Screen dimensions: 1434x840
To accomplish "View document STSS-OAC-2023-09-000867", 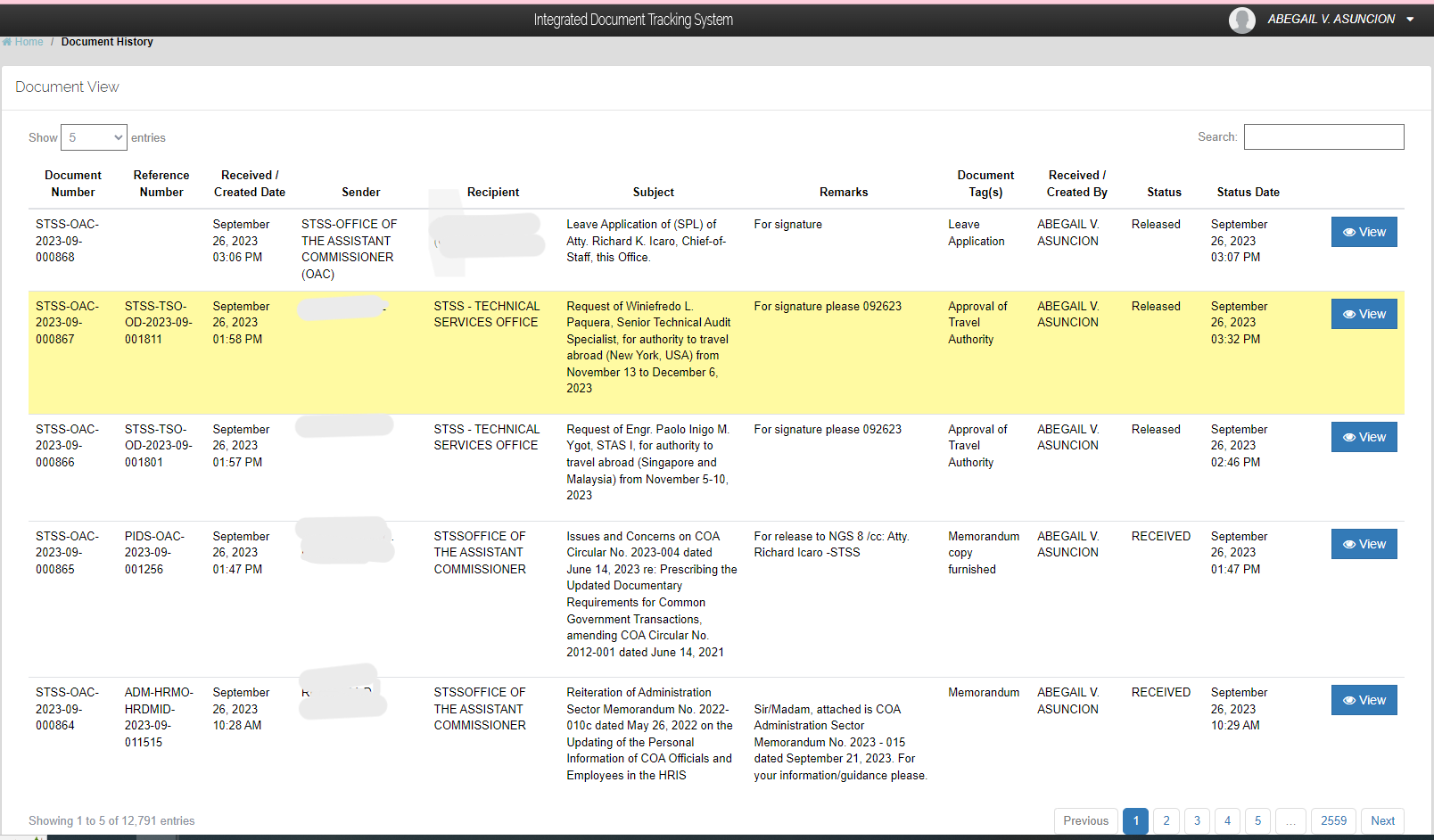I will (x=1364, y=314).
